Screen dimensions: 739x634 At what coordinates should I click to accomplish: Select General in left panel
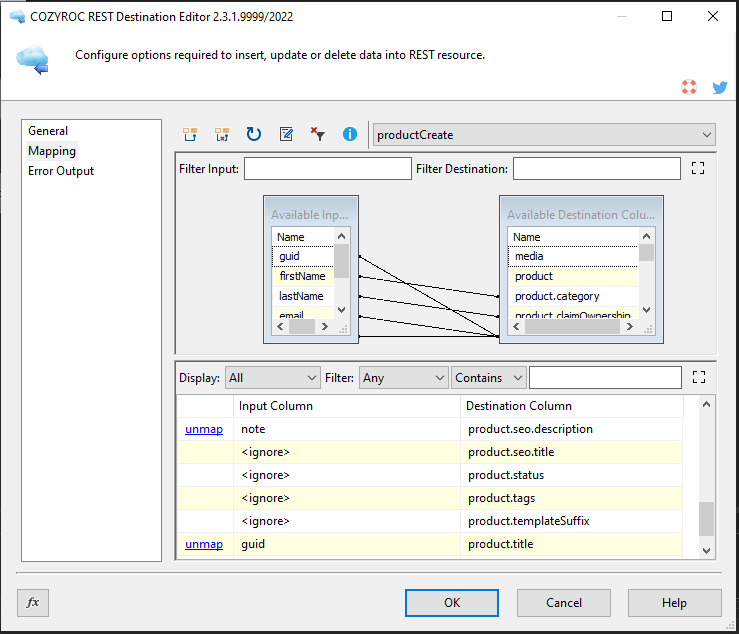(x=48, y=131)
